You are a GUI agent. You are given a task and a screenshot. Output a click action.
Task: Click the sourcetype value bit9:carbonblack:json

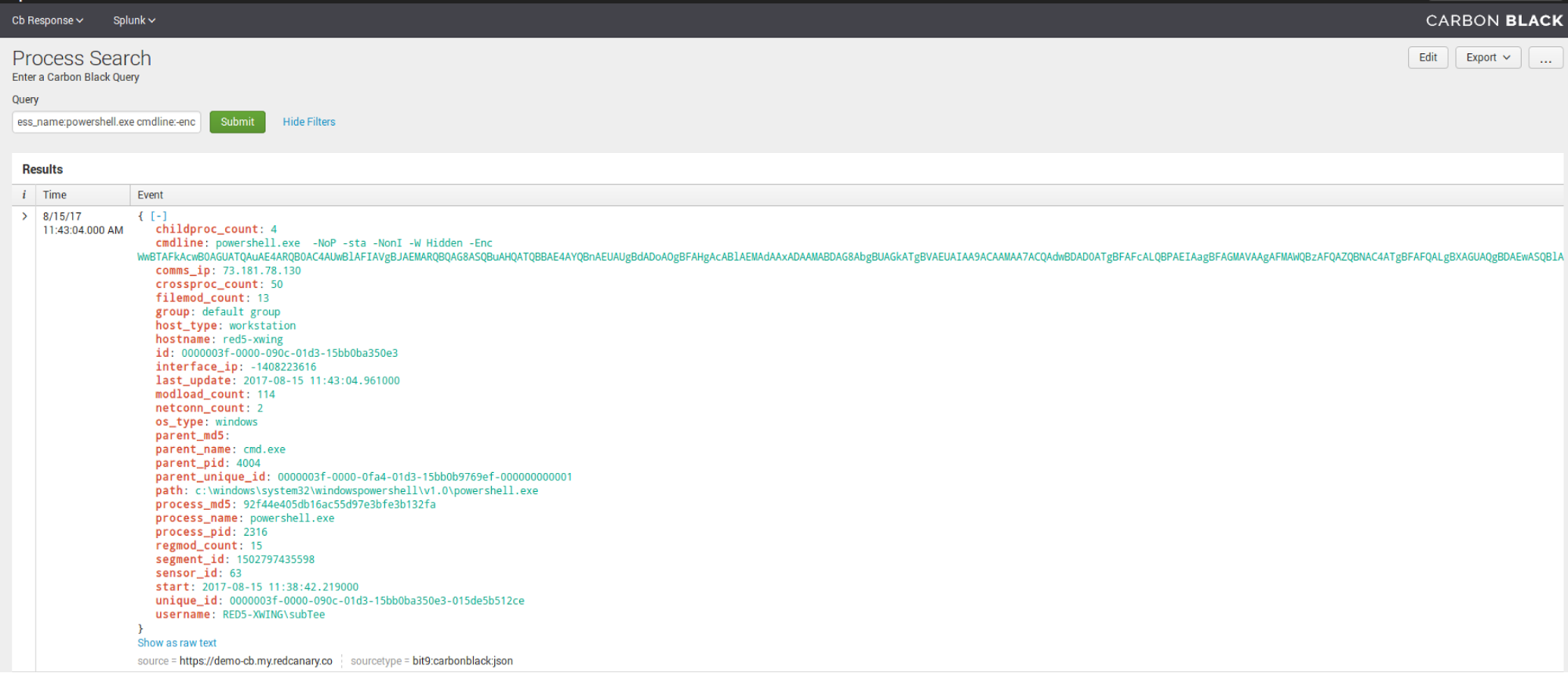(462, 660)
